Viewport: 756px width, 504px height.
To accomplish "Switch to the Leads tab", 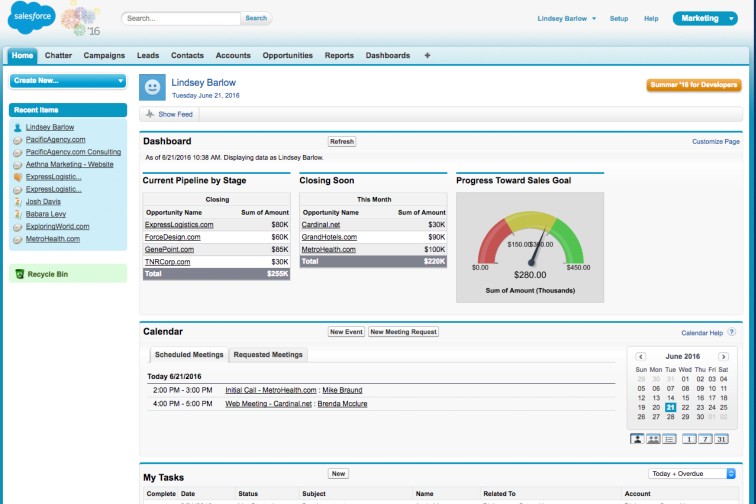I will [148, 55].
